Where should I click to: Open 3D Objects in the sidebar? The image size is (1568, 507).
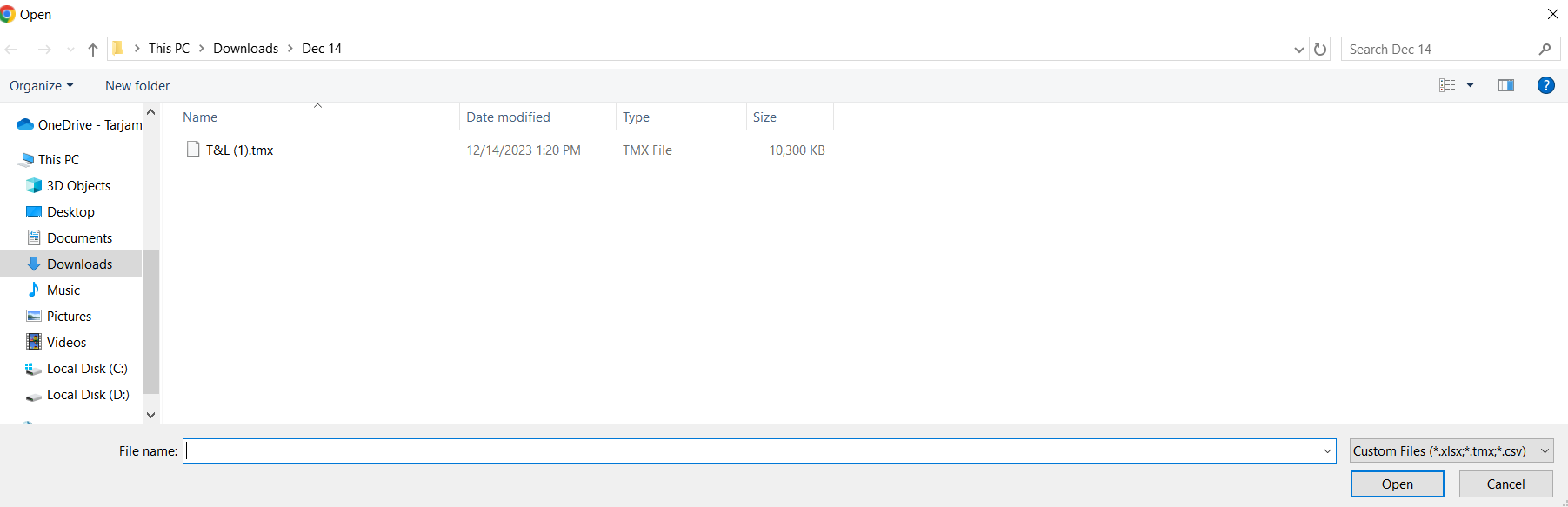click(x=78, y=186)
